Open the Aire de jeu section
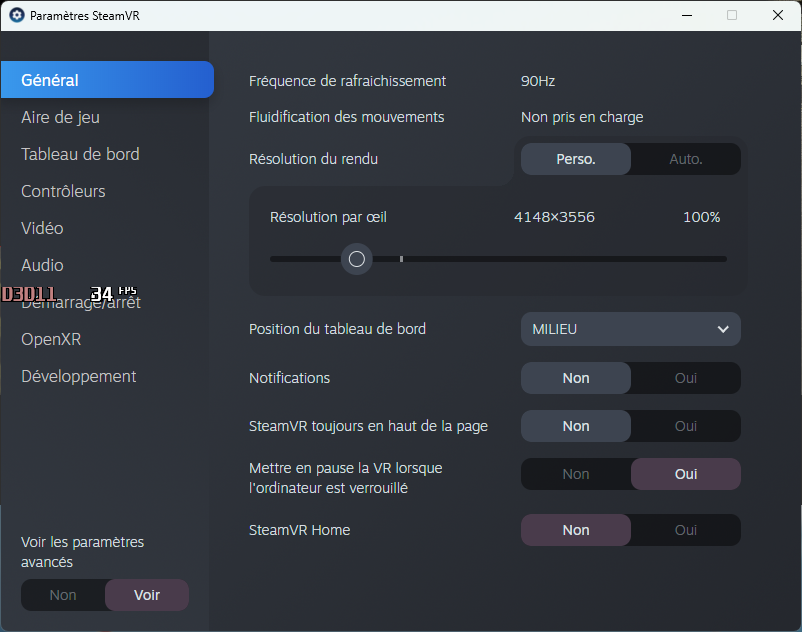The width and height of the screenshot is (802, 632). point(60,118)
